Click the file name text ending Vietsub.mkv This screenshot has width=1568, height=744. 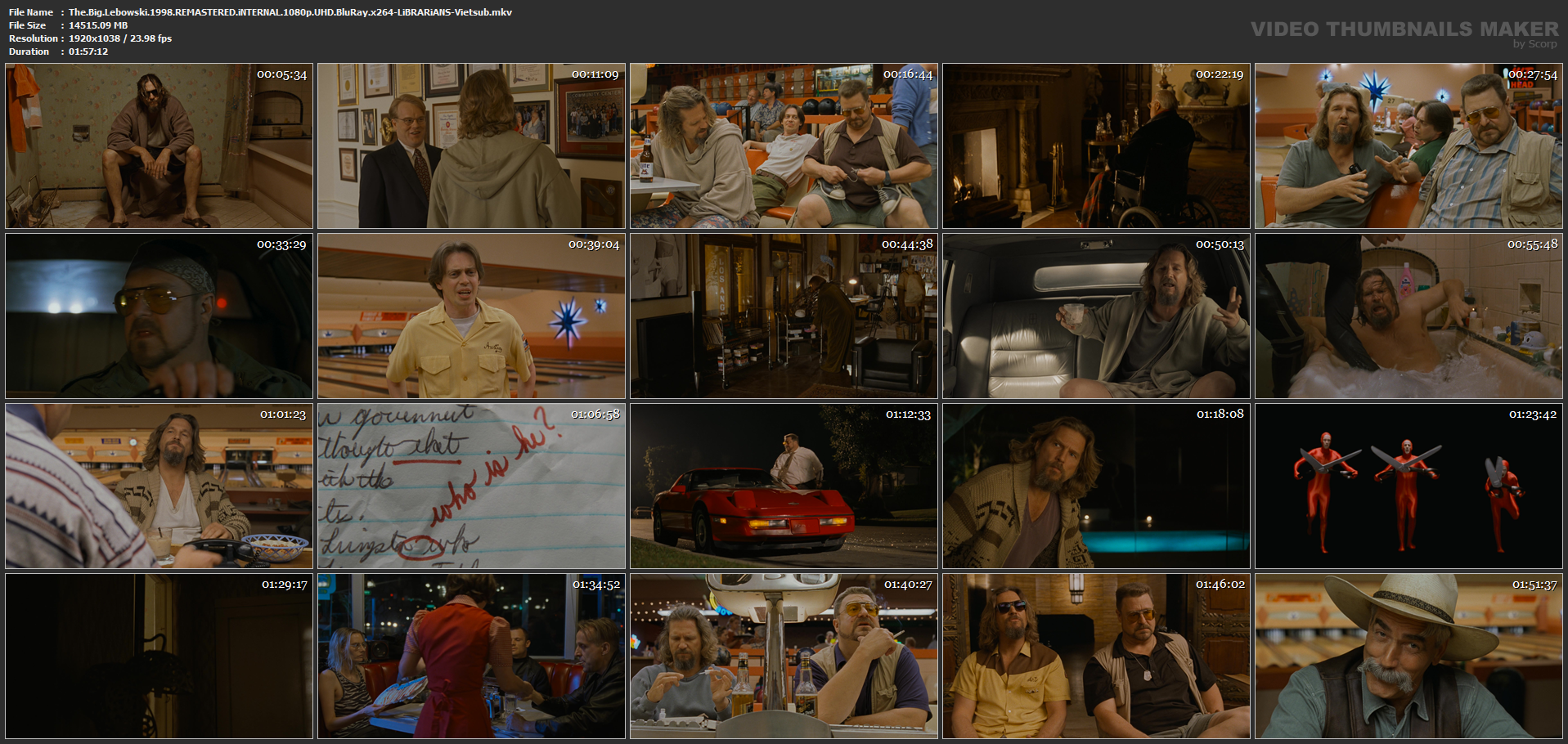coord(290,12)
